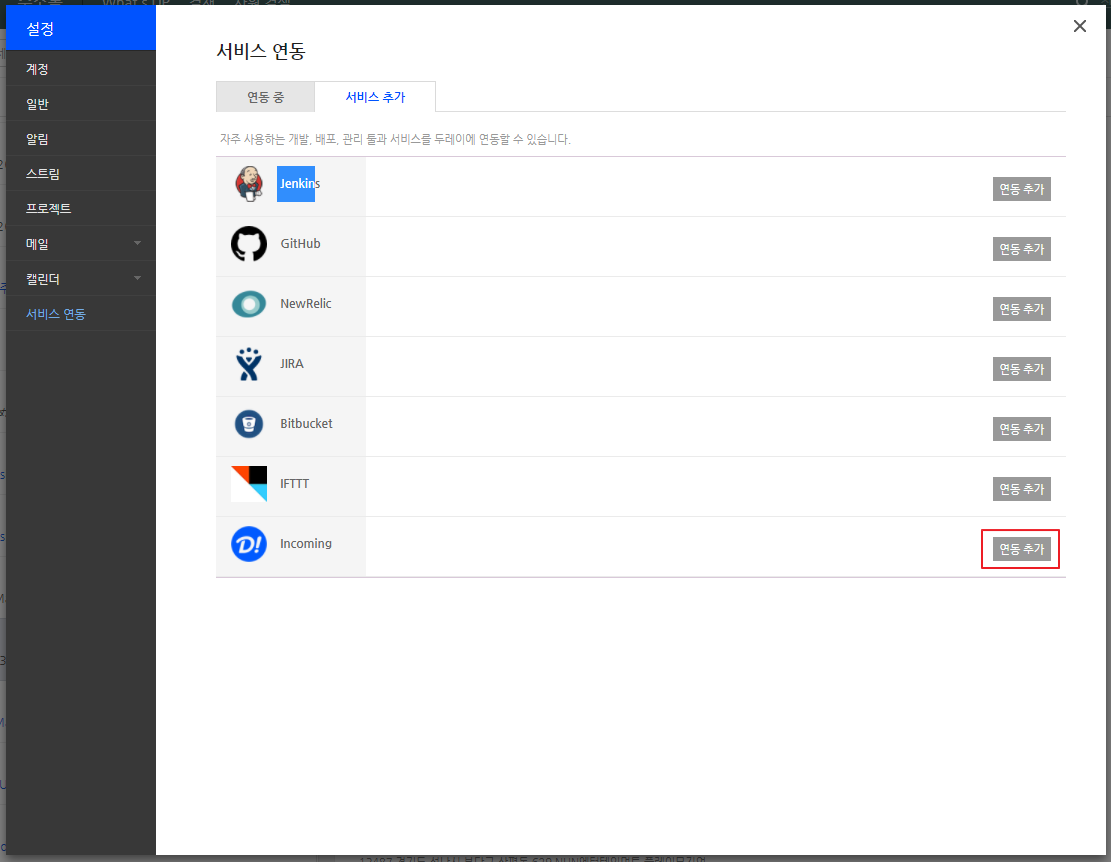Click the highlighted Jenkins service name
Viewport: 1111px width, 862px height.
point(299,183)
